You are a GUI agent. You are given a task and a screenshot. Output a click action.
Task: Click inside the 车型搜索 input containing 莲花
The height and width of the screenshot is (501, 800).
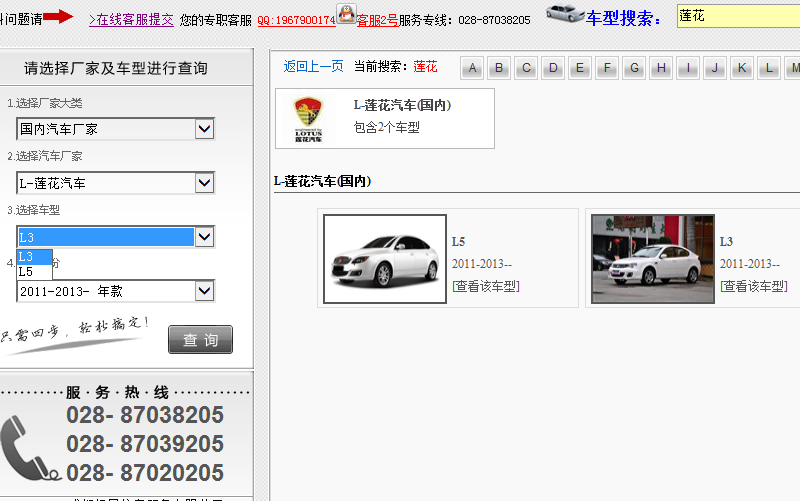click(x=738, y=16)
